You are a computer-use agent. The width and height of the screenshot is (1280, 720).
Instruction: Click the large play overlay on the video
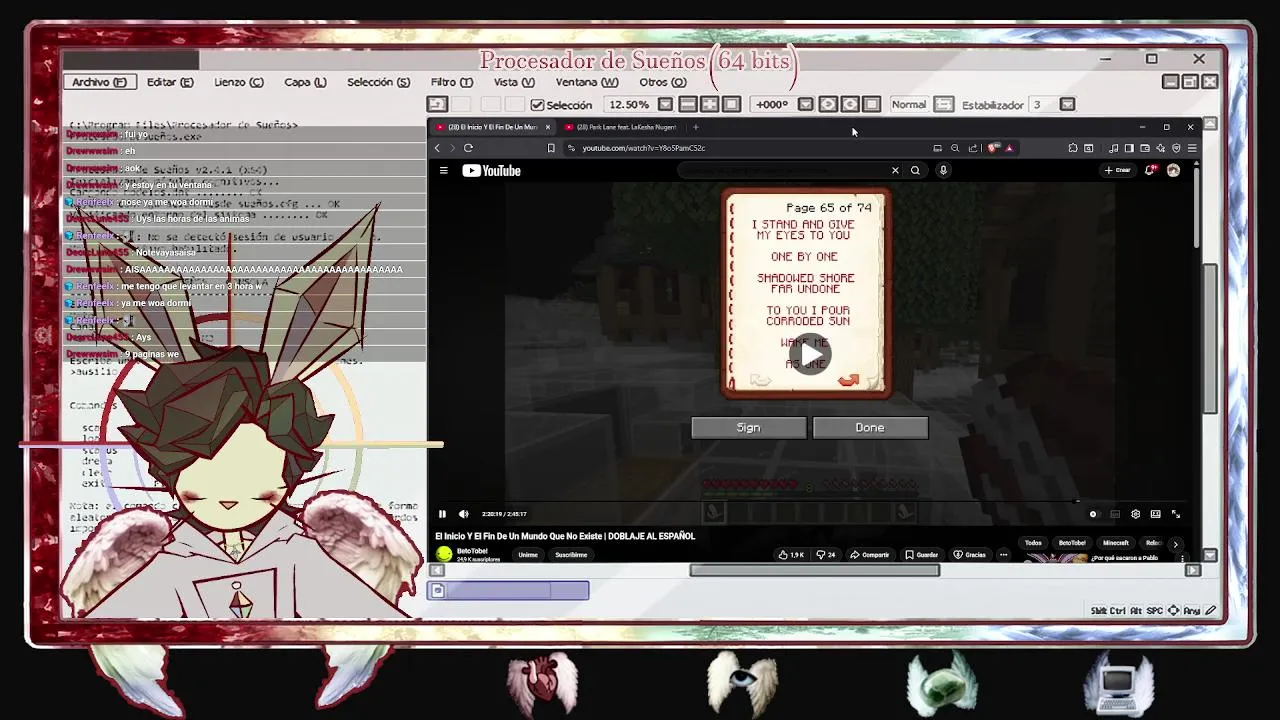coord(809,354)
